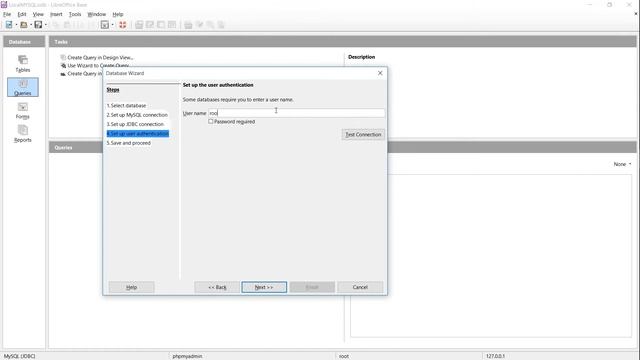The image size is (640, 360).
Task: Click the Form toolbar icon
Action: pos(105,25)
